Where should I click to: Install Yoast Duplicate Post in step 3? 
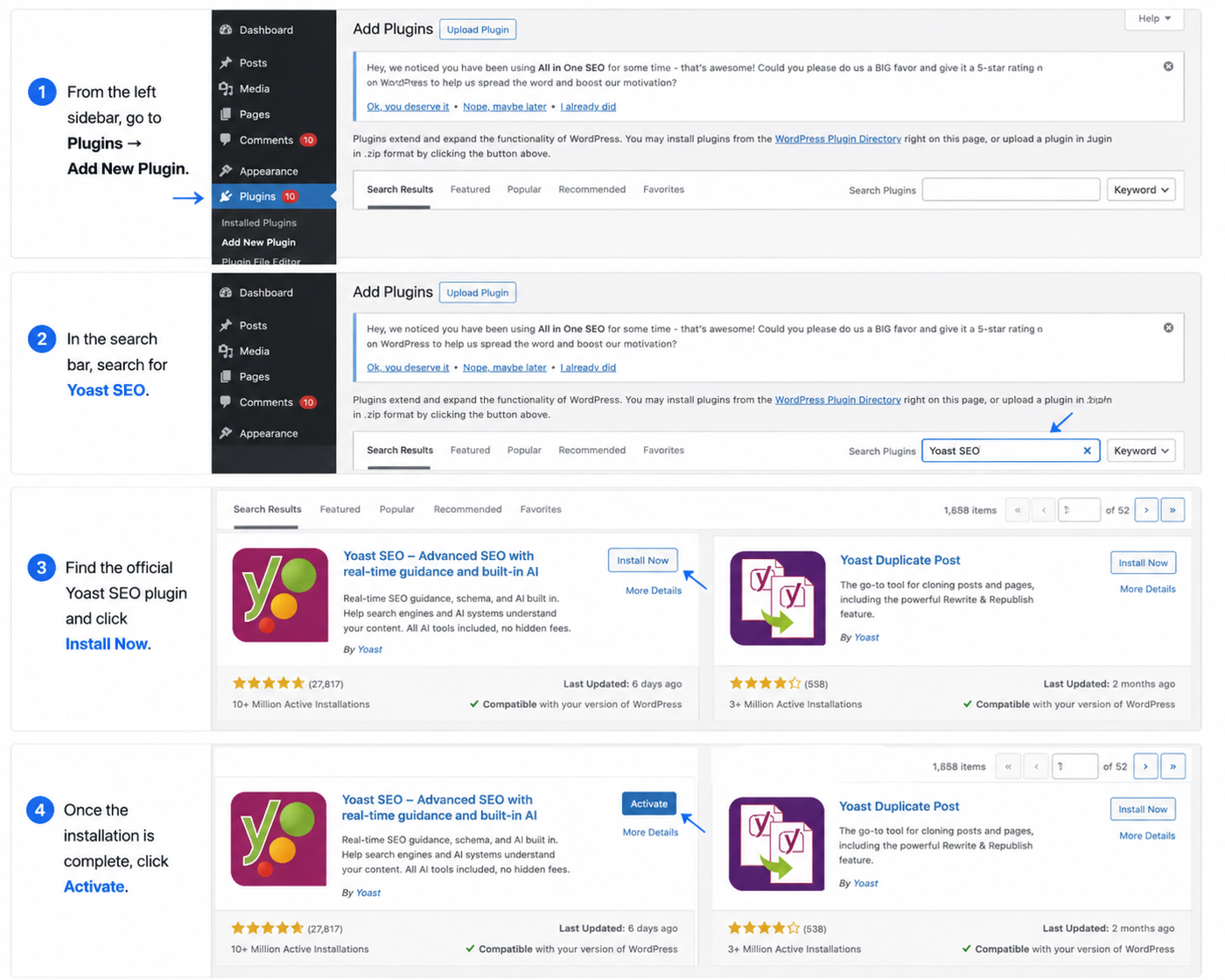1143,563
